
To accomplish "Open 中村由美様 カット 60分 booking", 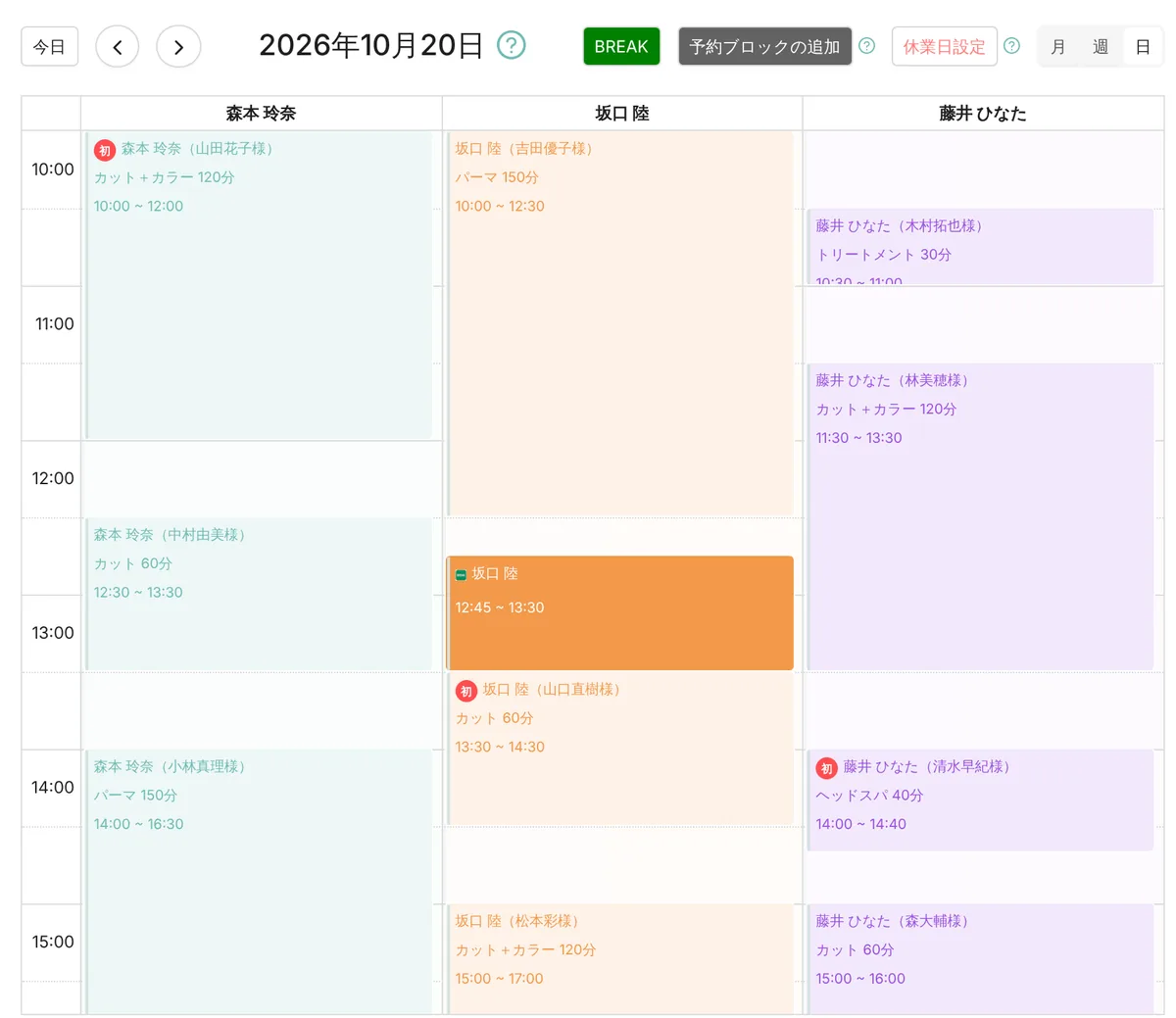I will pos(259,595).
